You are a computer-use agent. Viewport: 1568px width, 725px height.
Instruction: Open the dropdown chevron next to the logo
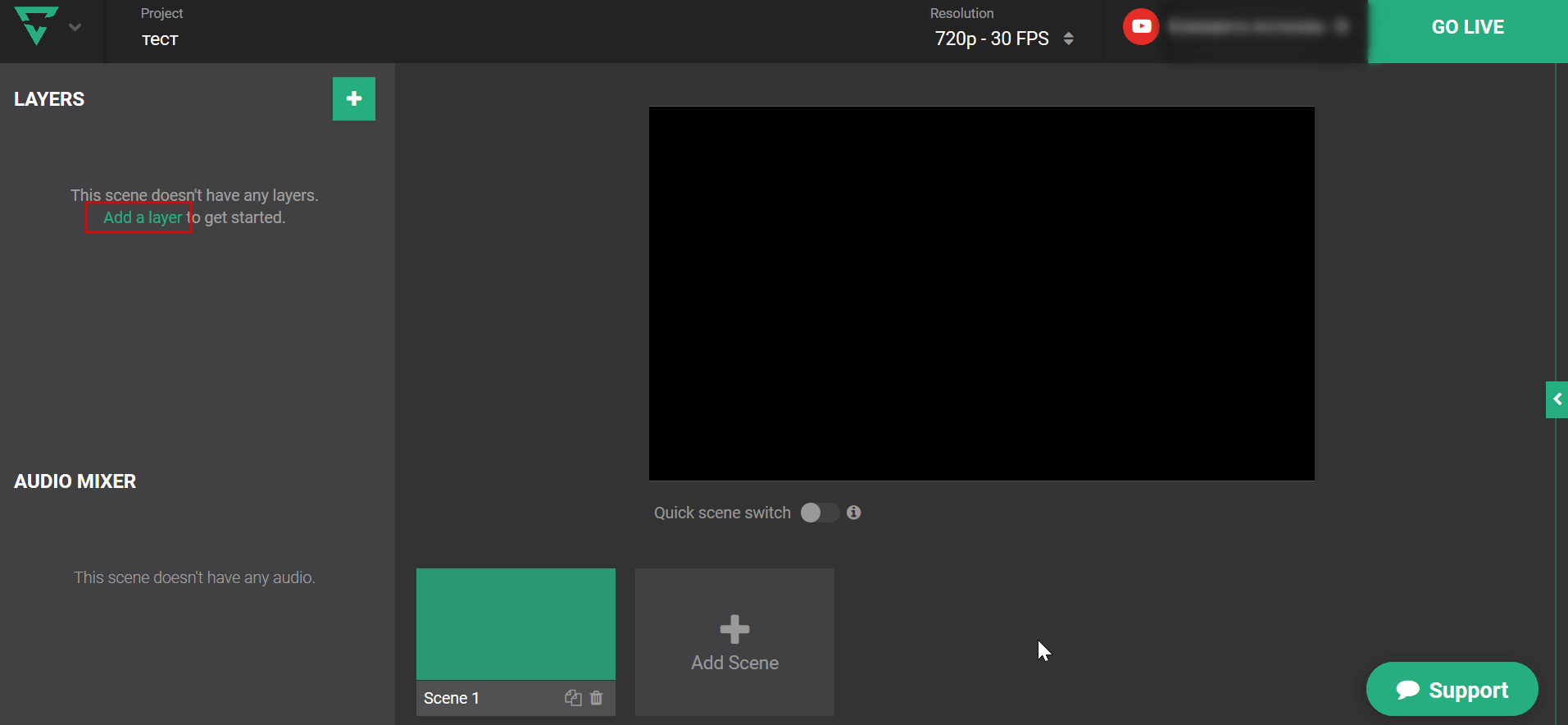pyautogui.click(x=75, y=27)
